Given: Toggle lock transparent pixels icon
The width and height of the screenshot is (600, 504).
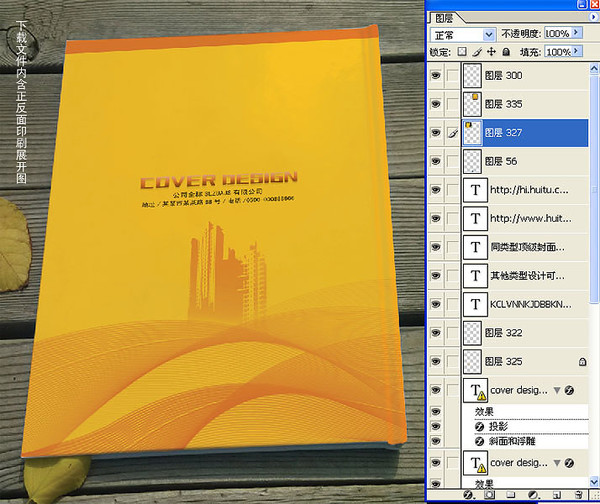Looking at the screenshot, I should 462,52.
